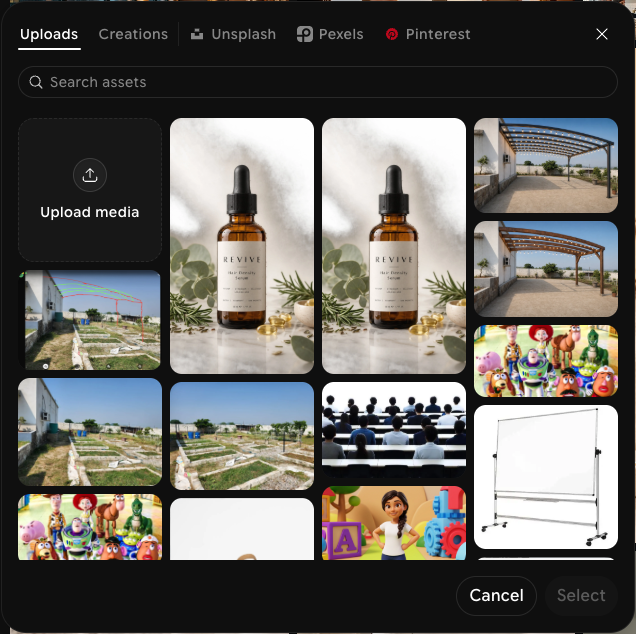Click the Cancel button
This screenshot has height=634, width=636.
pyautogui.click(x=496, y=595)
